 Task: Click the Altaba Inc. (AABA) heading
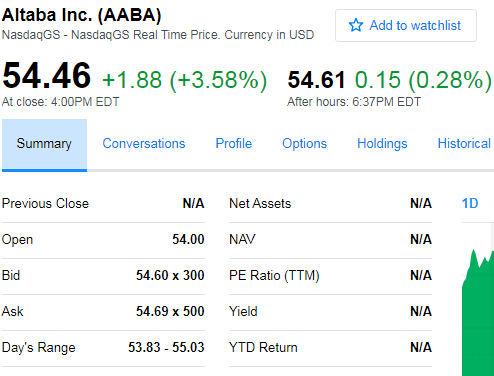pos(82,15)
